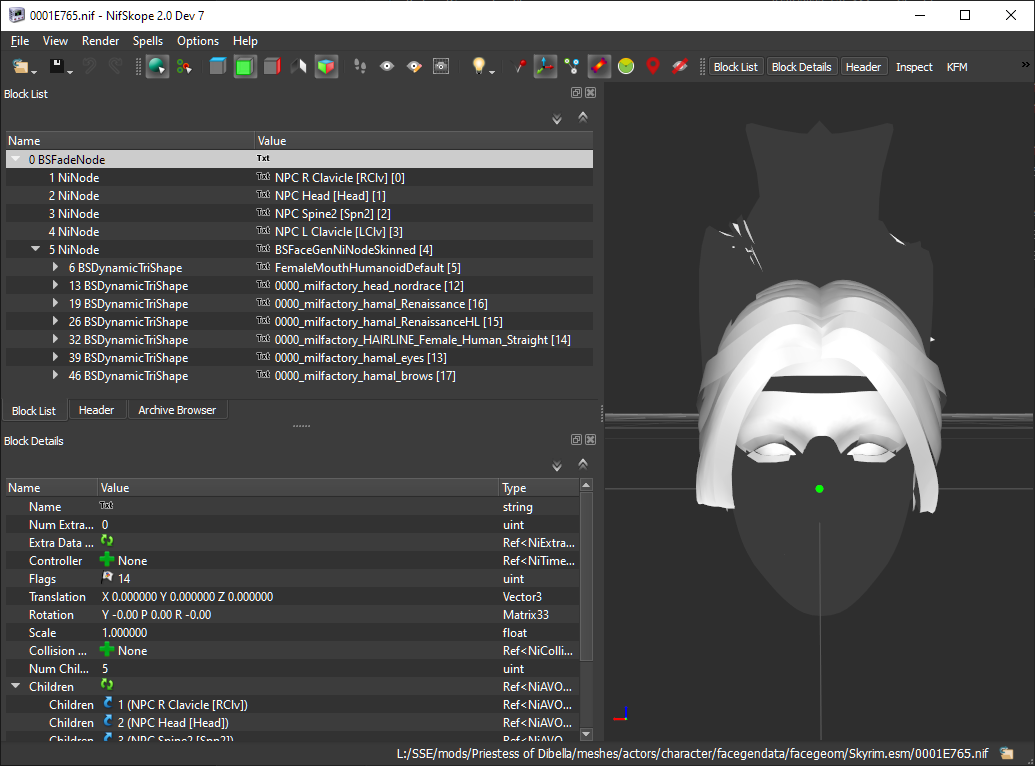1035x766 pixels.
Task: Expand the 13 BSDynamicTriShape head_nordrace row
Action: coord(55,286)
